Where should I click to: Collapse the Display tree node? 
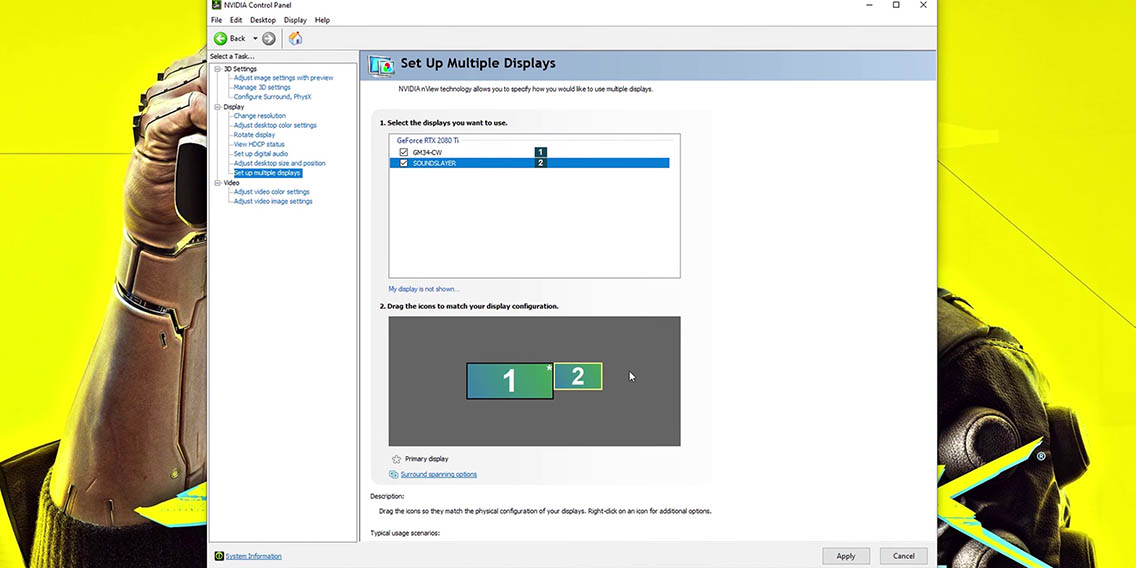pyautogui.click(x=217, y=106)
